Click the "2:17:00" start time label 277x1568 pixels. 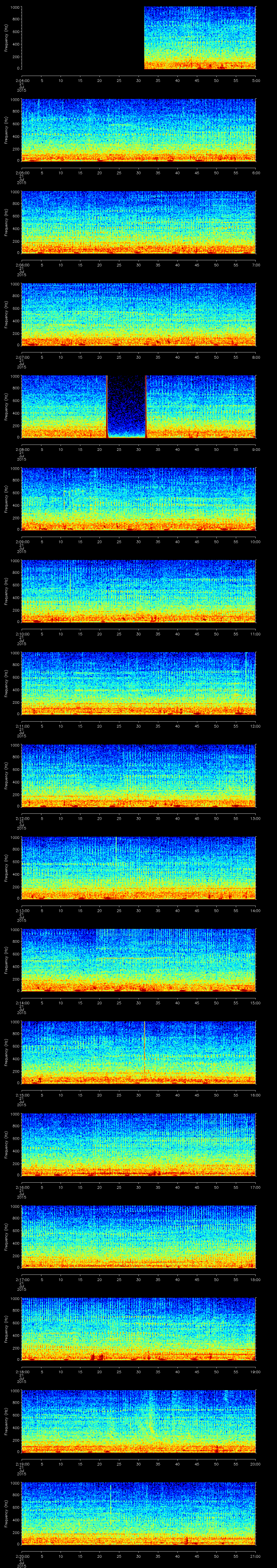pyautogui.click(x=22, y=1279)
